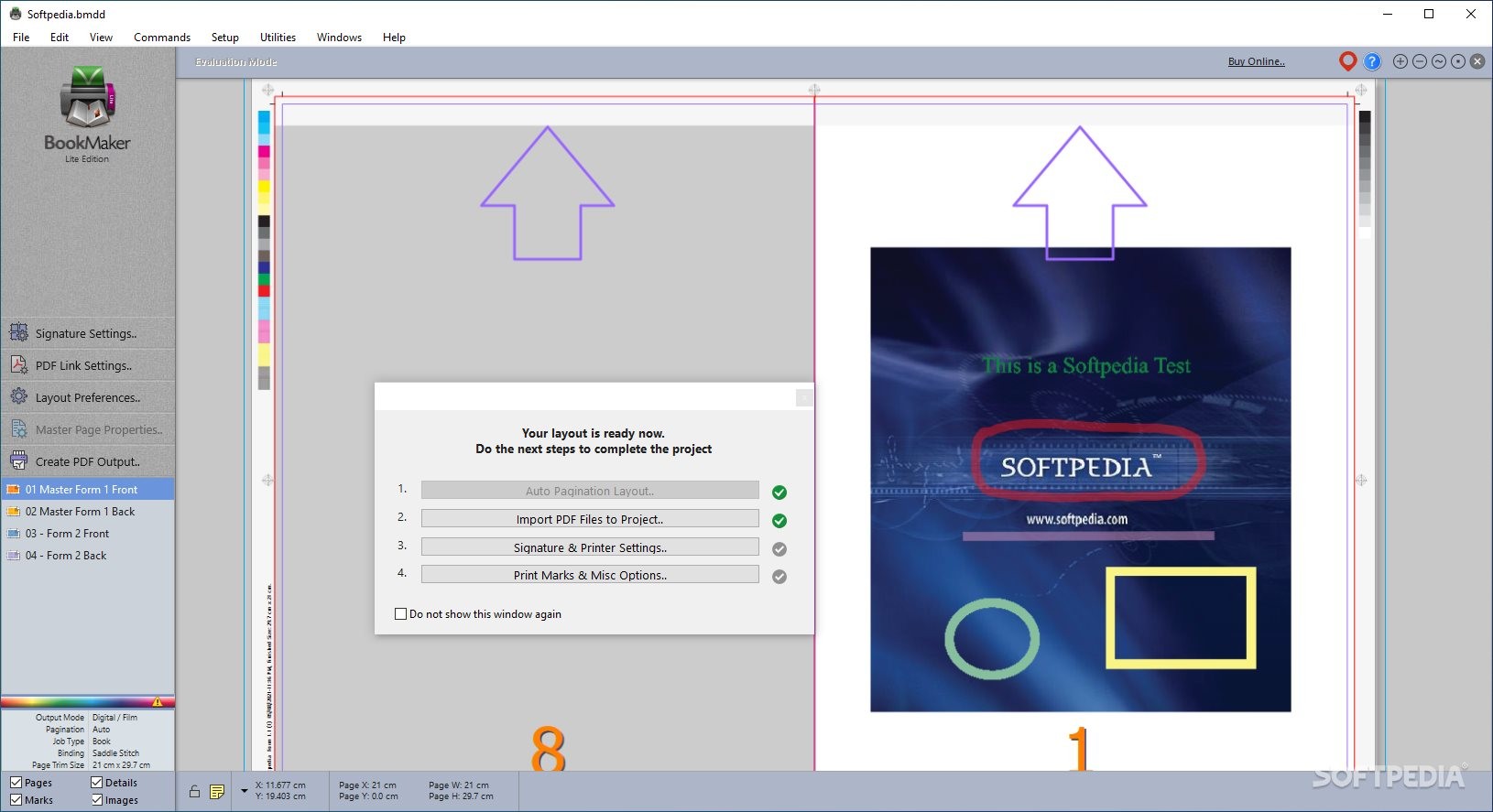
Task: Click Signature & Printer Settings button
Action: pyautogui.click(x=590, y=547)
